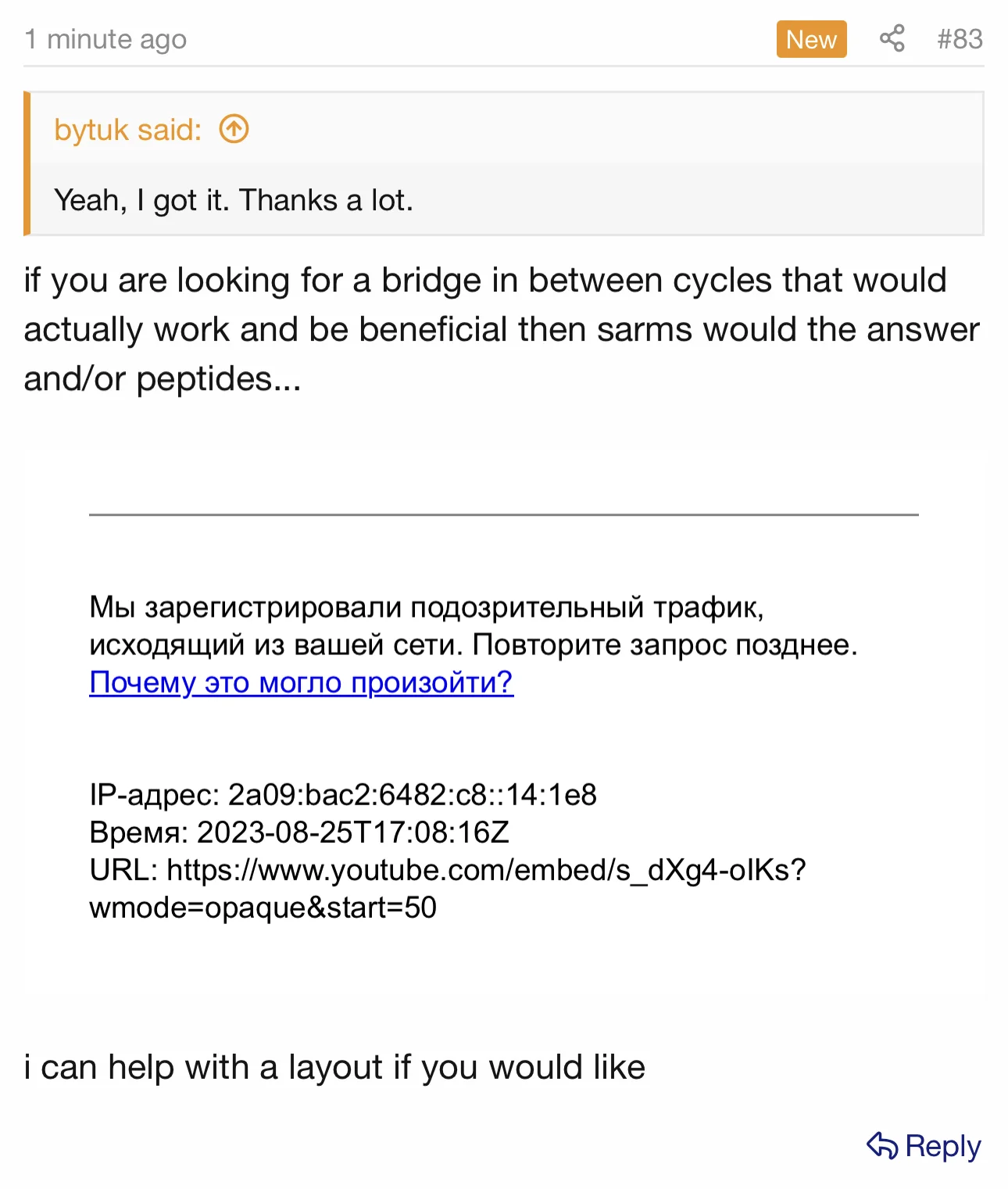
Task: Jump to bytuk's original post via arrow icon
Action: pyautogui.click(x=234, y=129)
